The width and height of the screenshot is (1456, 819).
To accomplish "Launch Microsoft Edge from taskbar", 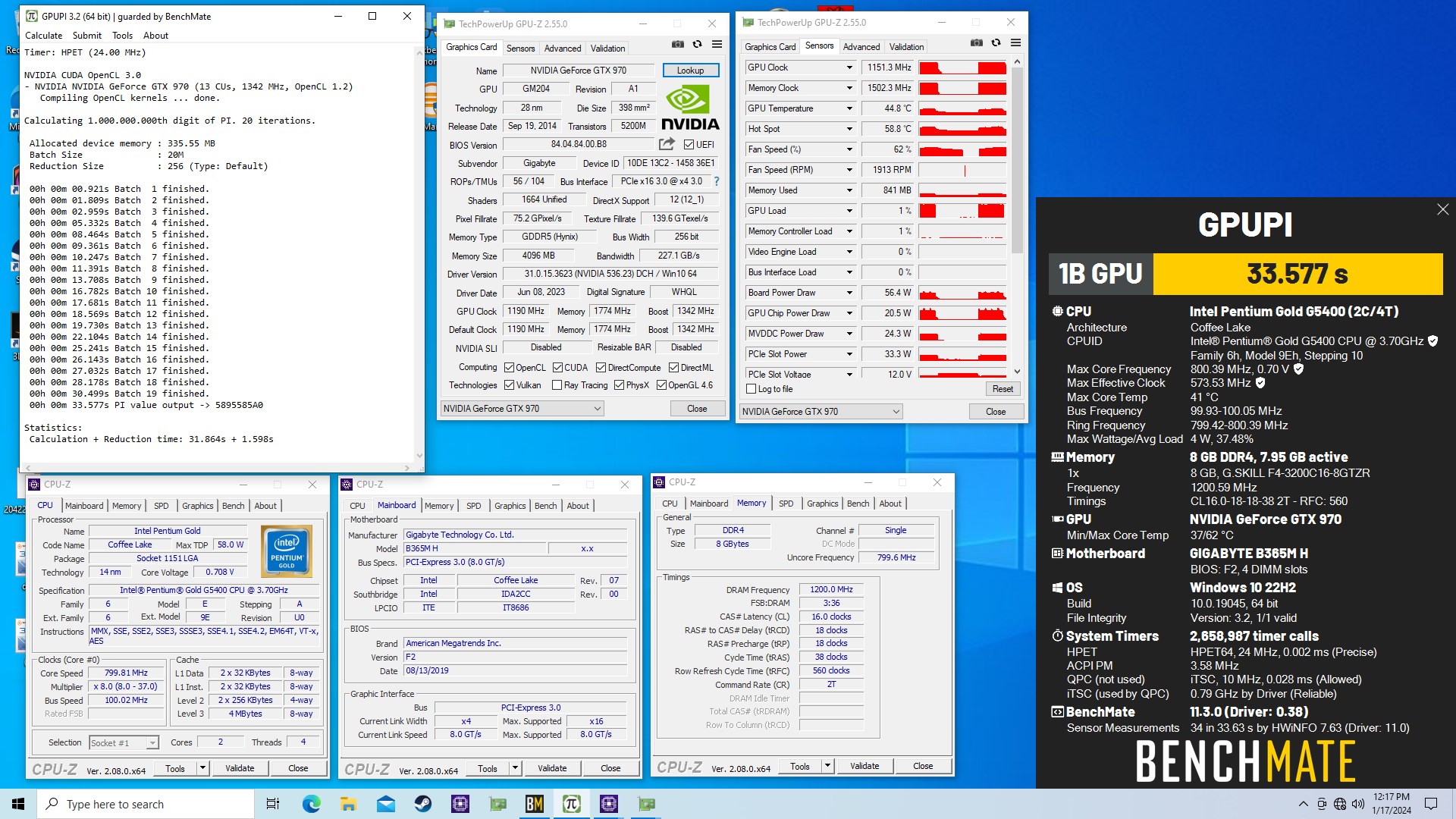I will click(x=312, y=804).
